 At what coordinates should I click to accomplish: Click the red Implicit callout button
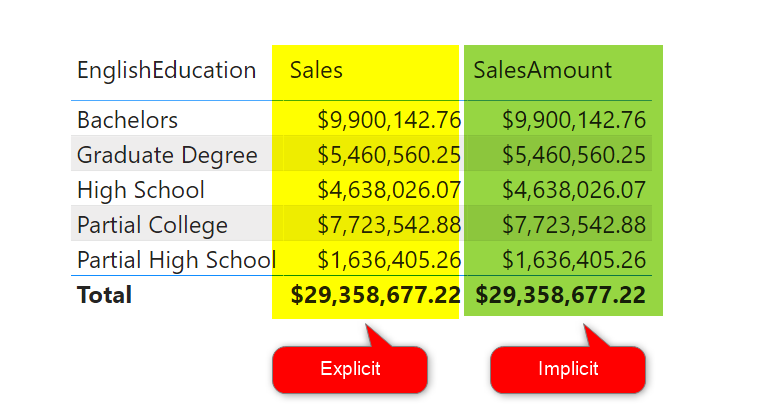point(568,370)
